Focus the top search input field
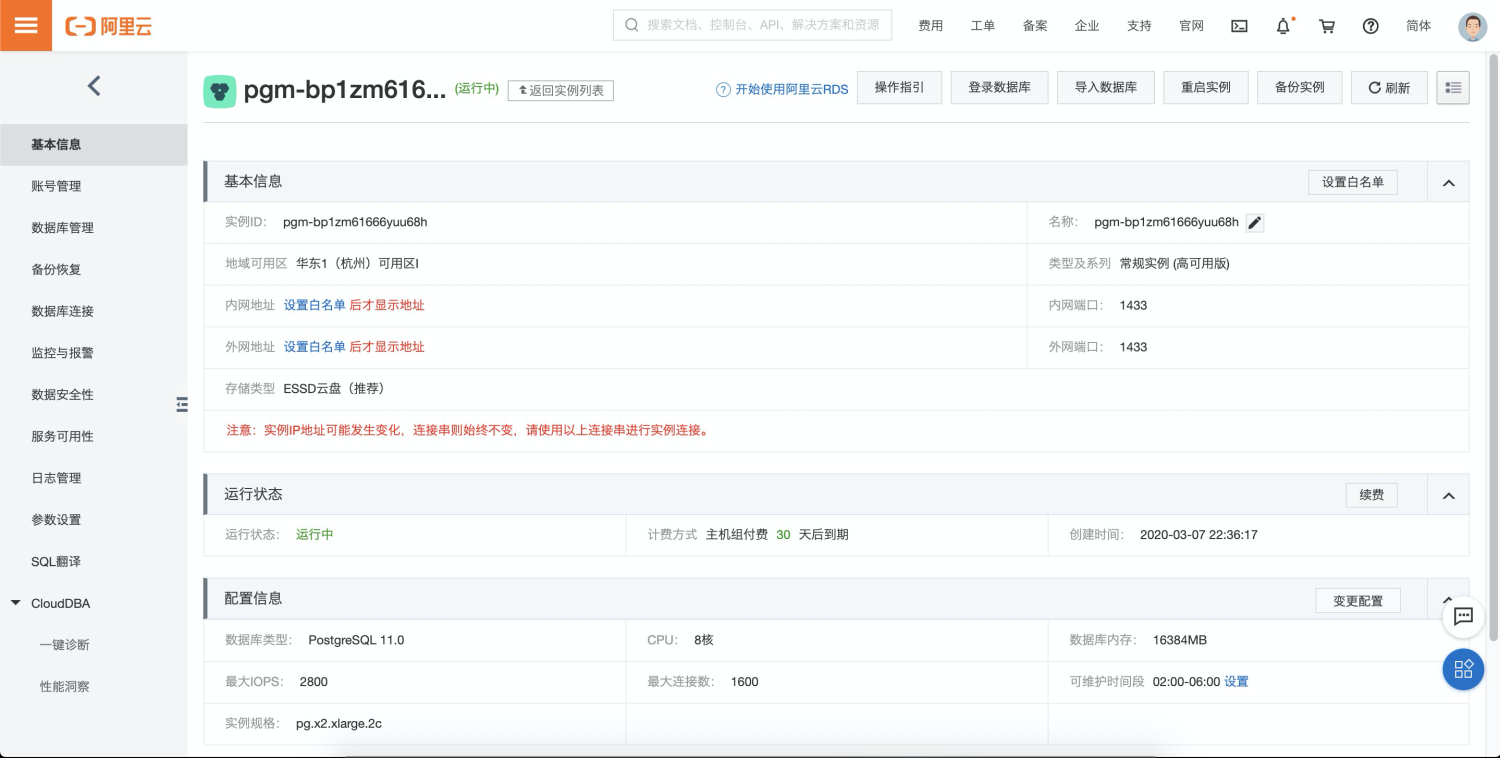Viewport: 1500px width, 758px height. click(752, 25)
